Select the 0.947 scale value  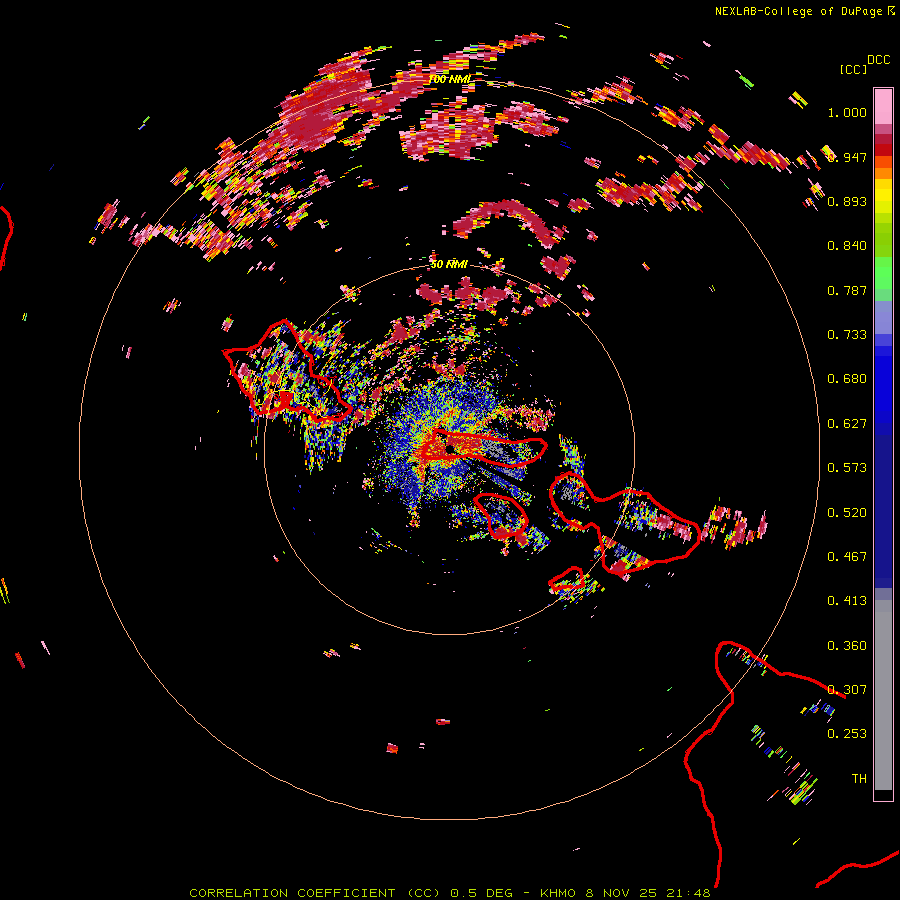point(847,157)
